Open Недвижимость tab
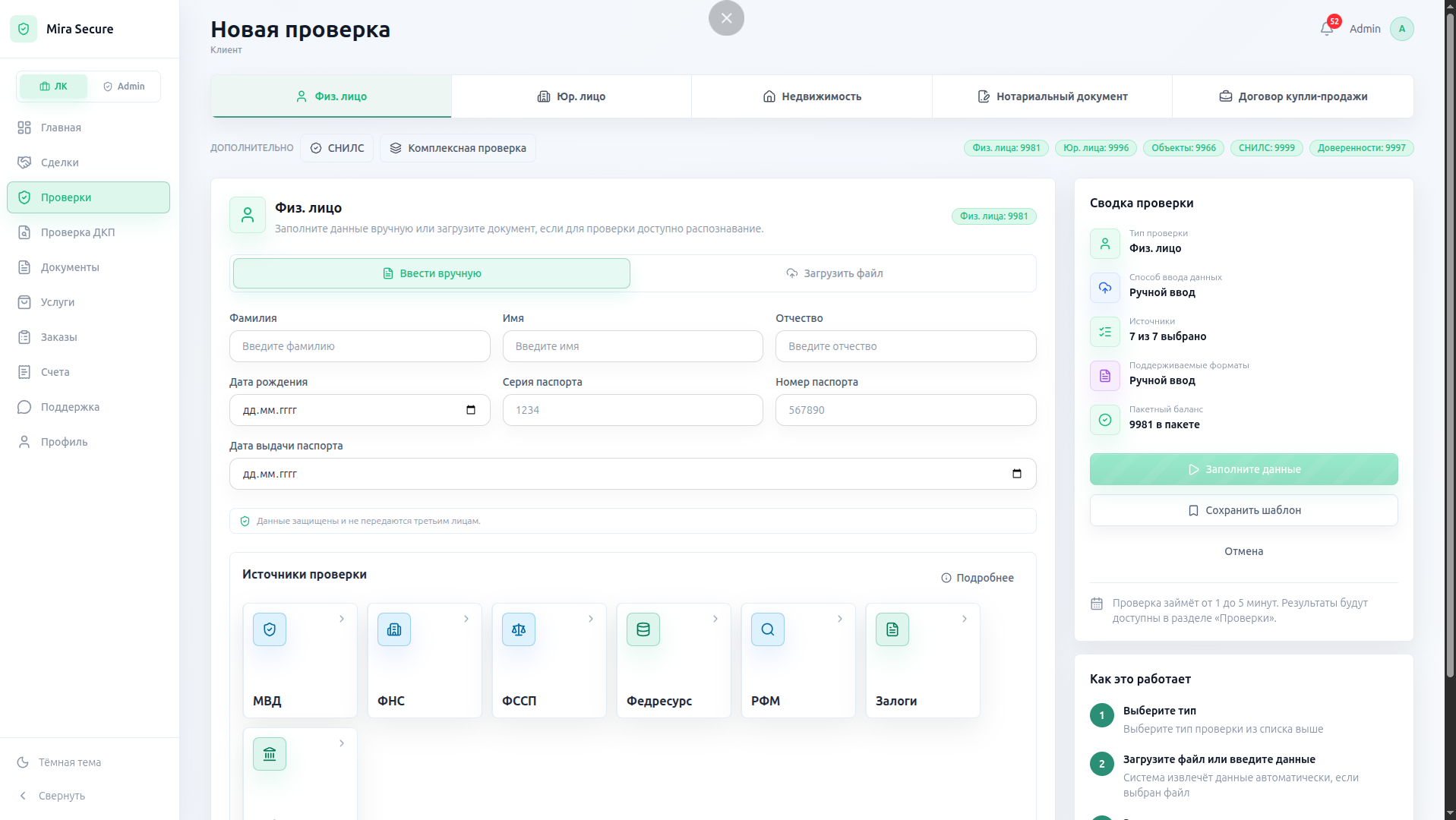The height and width of the screenshot is (820, 1456). [812, 96]
